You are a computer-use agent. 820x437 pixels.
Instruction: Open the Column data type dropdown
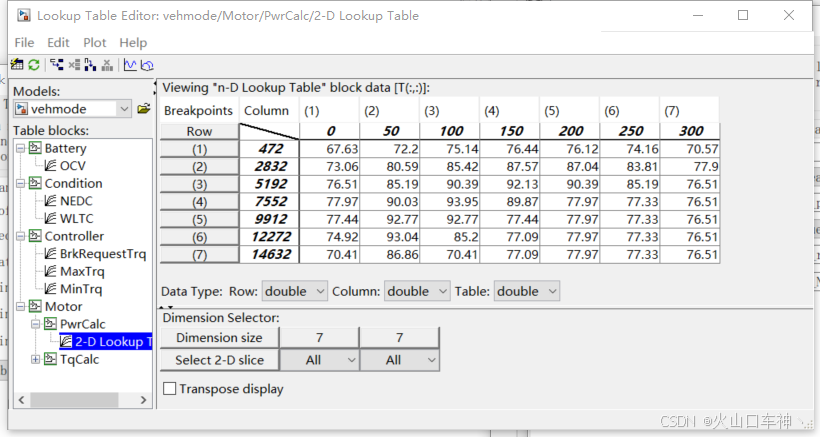[417, 291]
